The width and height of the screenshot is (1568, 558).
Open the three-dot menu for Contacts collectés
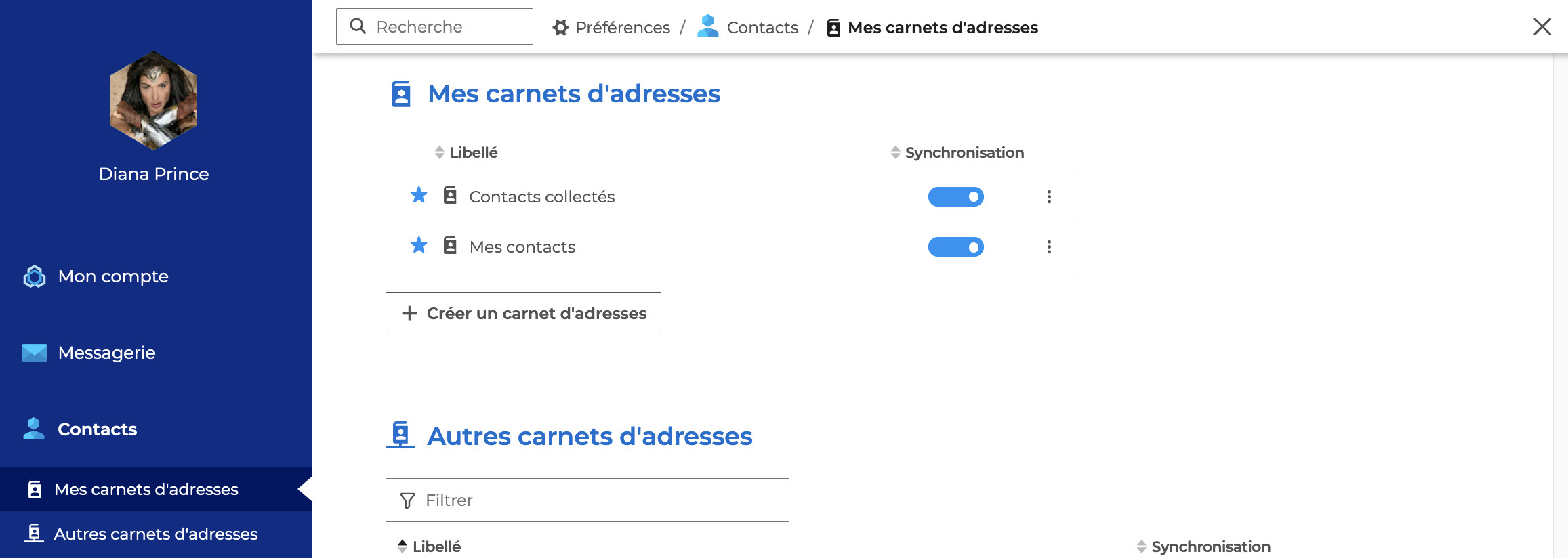tap(1049, 197)
